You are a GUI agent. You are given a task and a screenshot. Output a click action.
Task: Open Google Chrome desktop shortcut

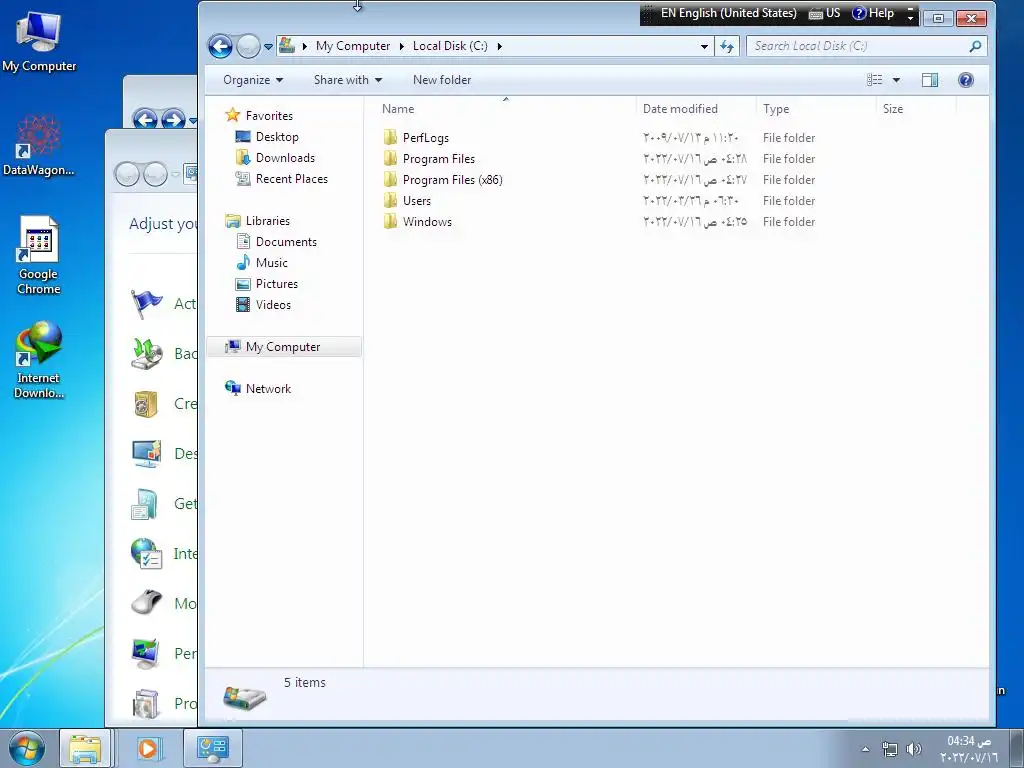(39, 255)
